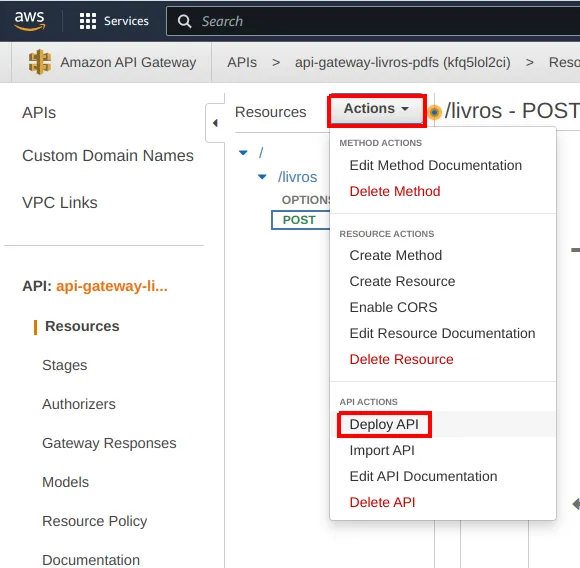Choose Import API from the menu
This screenshot has height=568, width=580.
382,450
